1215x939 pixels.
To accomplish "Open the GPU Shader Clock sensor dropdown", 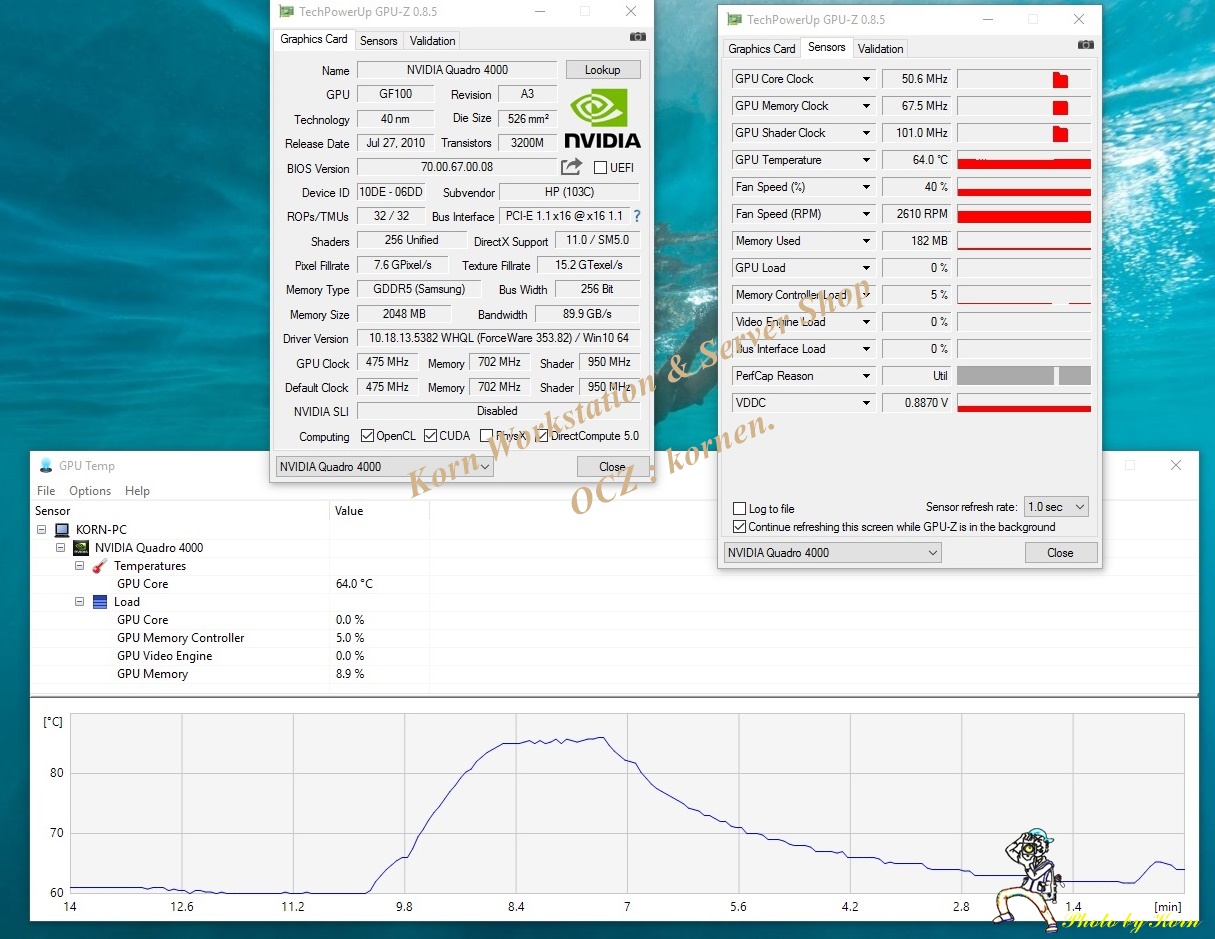I will pos(866,133).
